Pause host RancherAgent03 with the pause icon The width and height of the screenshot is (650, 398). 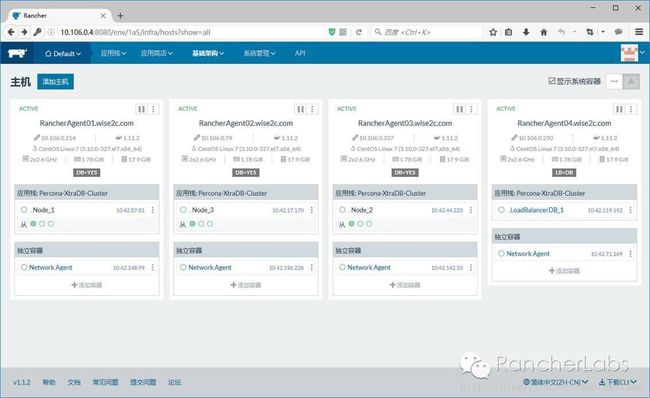[460, 109]
